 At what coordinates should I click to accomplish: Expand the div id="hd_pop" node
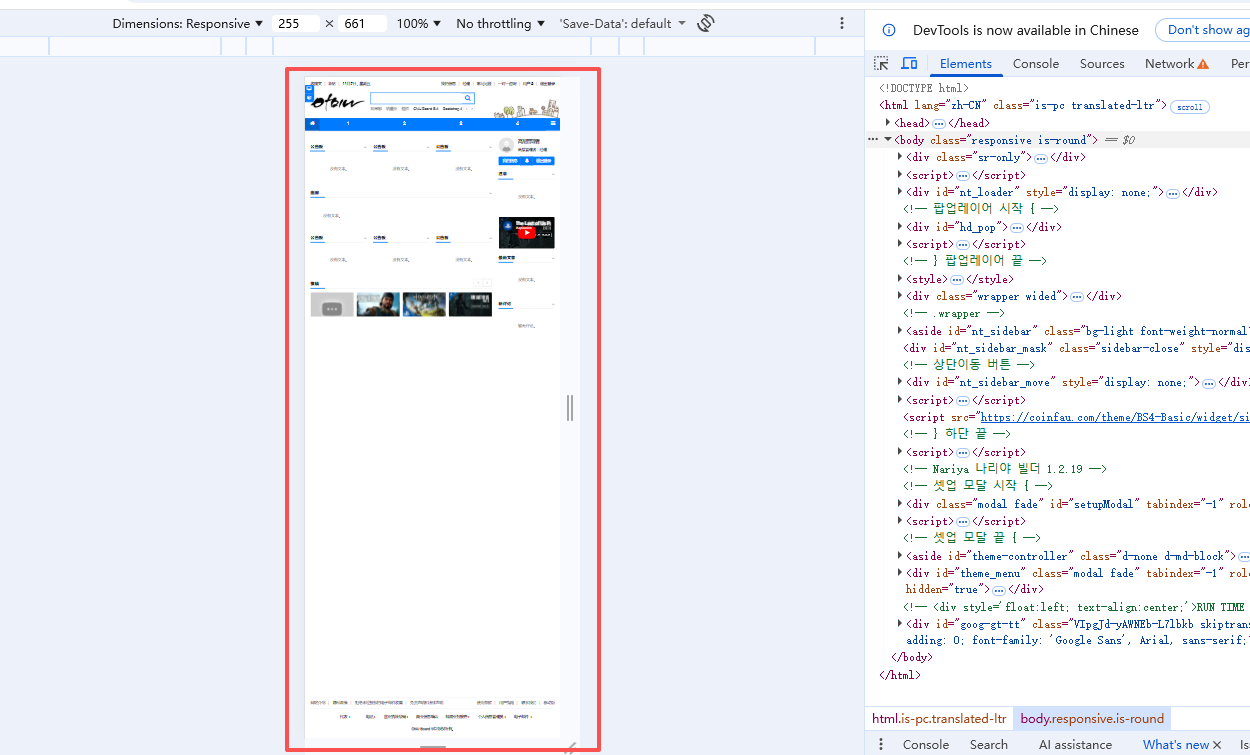[900, 227]
